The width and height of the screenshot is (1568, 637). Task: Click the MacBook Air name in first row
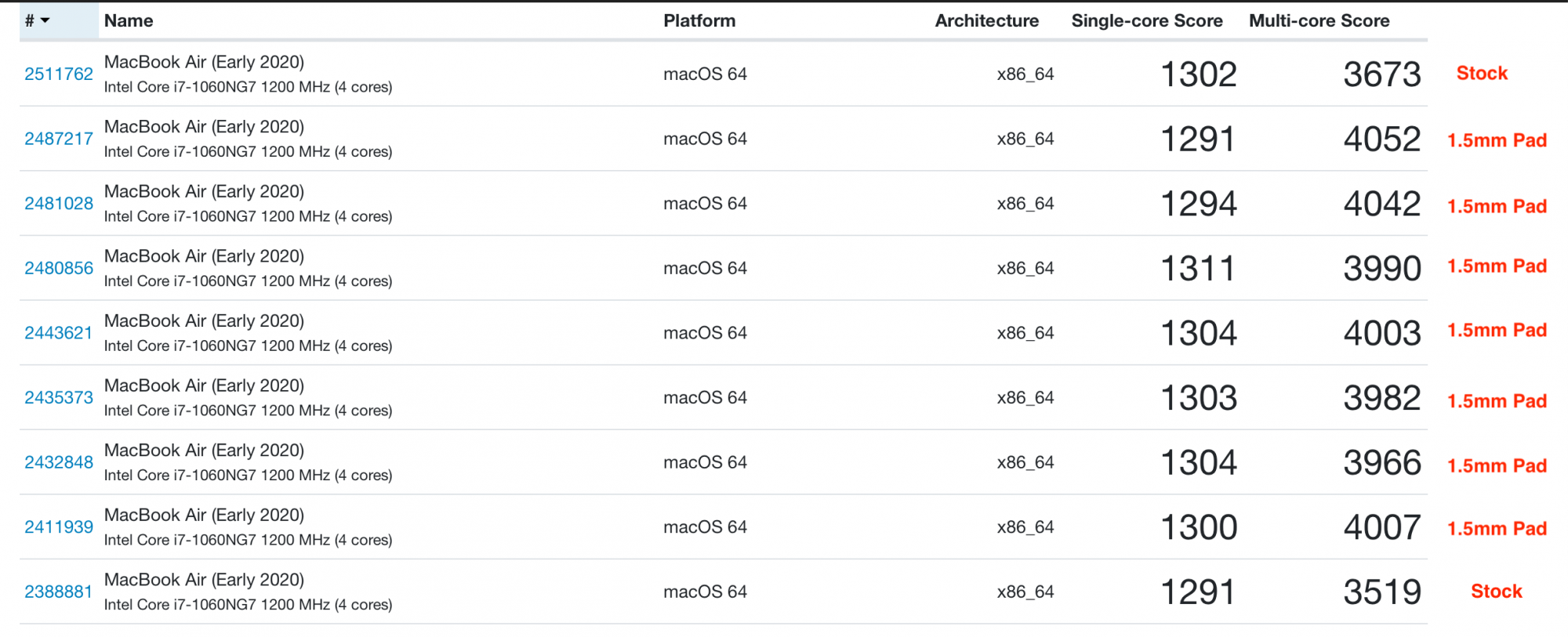point(204,62)
